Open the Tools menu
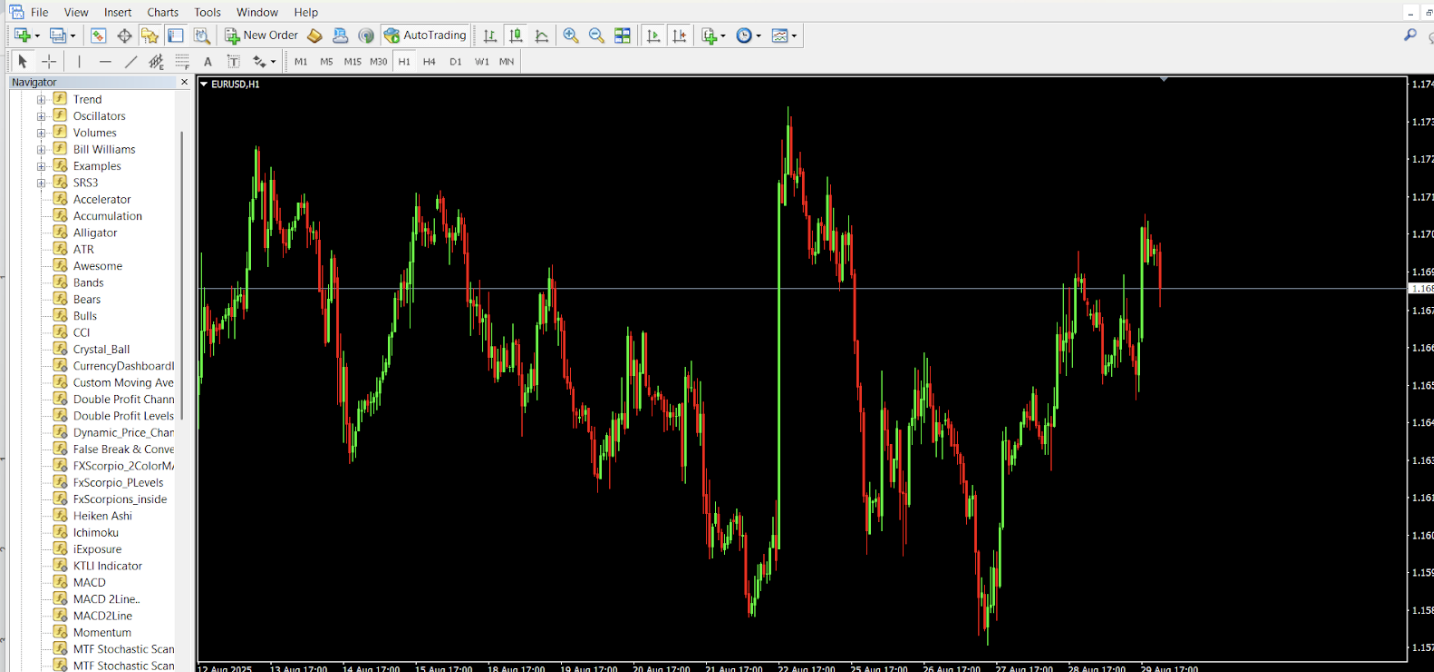This screenshot has height=672, width=1434. [x=207, y=12]
